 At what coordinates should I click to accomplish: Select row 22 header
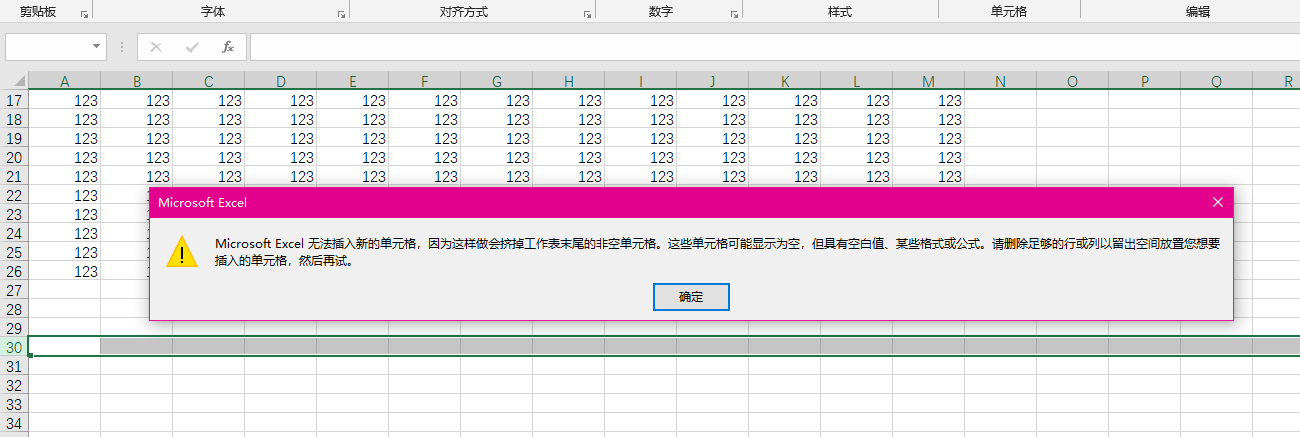pyautogui.click(x=14, y=195)
